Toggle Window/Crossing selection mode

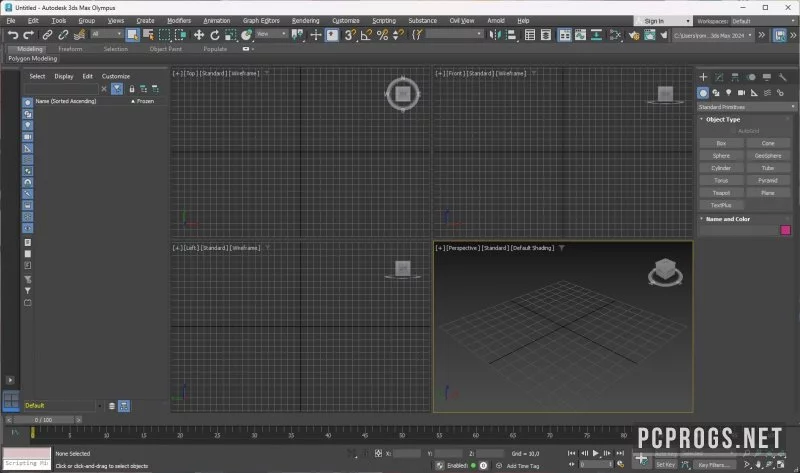(x=181, y=35)
